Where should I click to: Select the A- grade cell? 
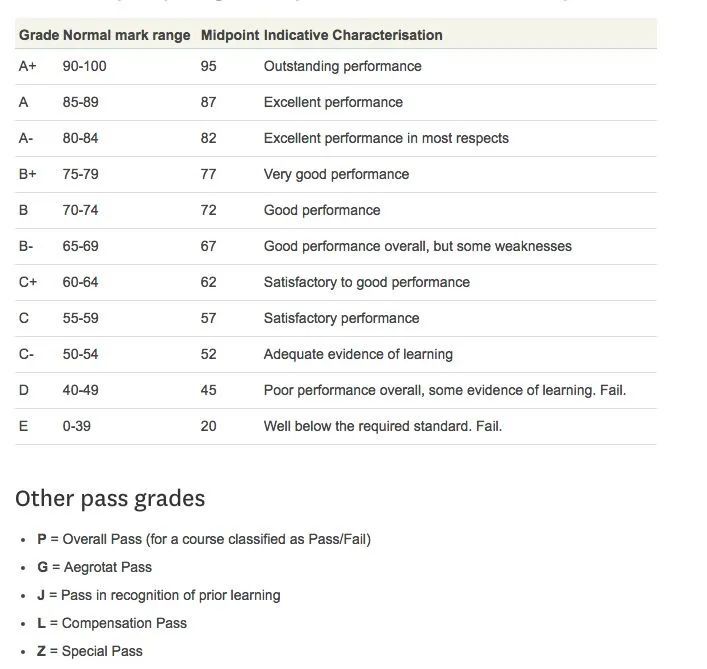point(26,138)
